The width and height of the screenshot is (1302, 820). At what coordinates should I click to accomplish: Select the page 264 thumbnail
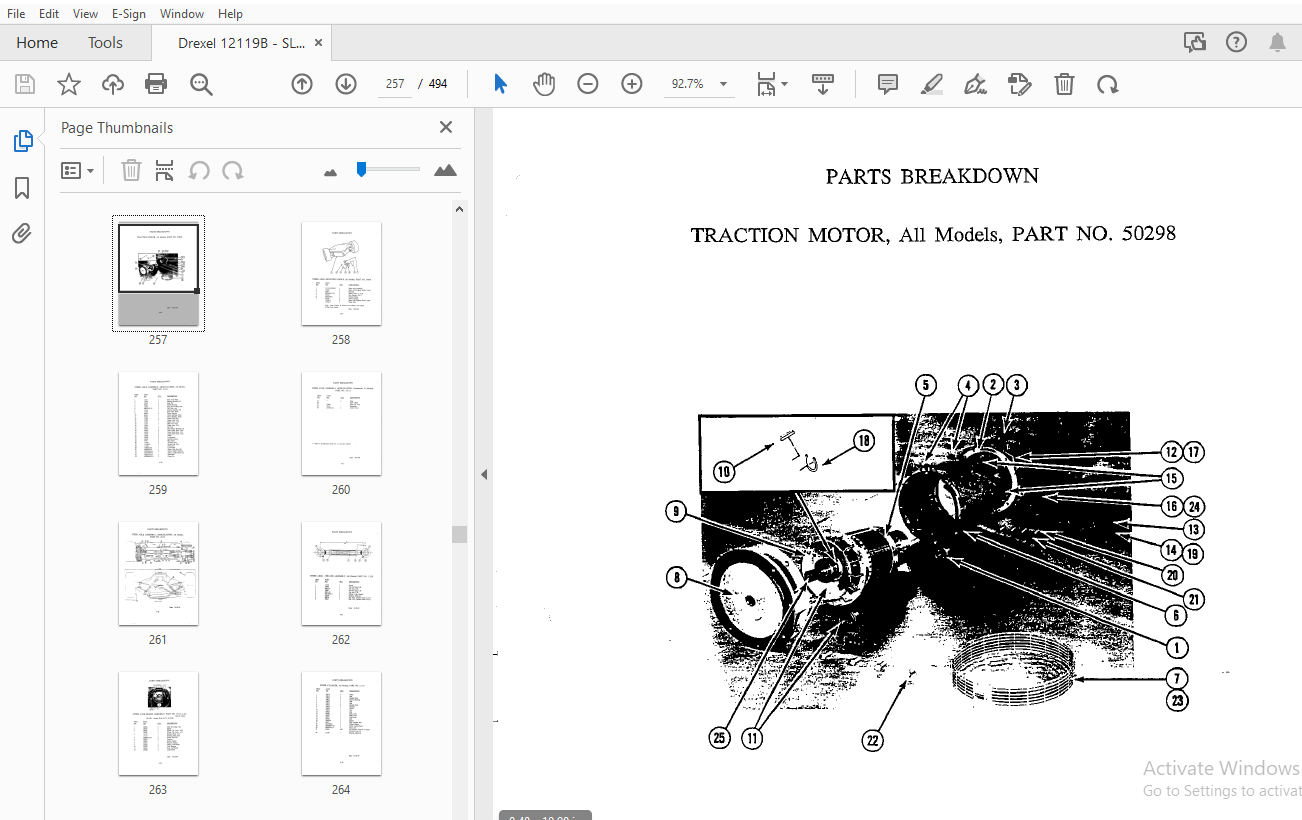click(x=341, y=723)
